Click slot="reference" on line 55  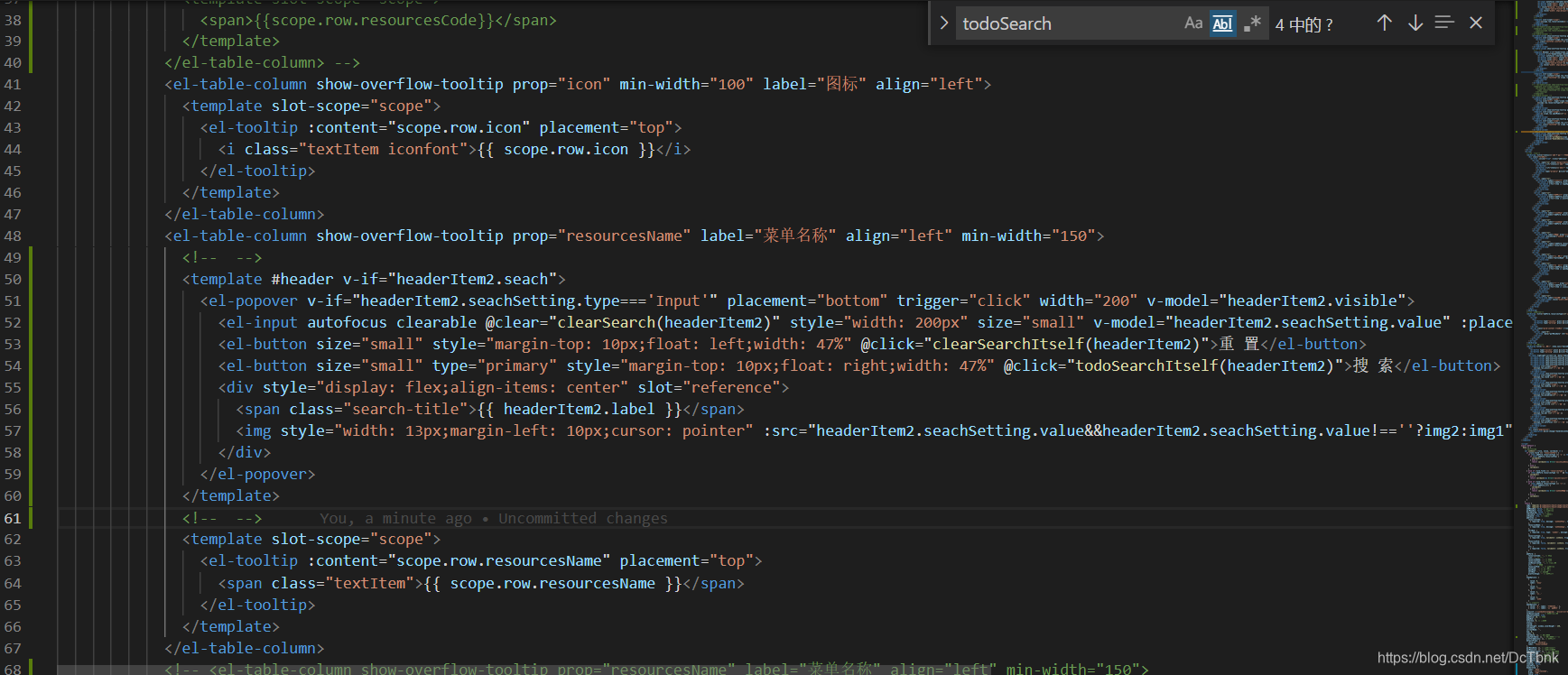[x=709, y=387]
